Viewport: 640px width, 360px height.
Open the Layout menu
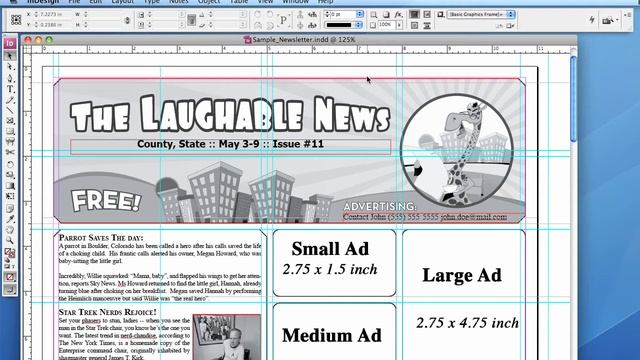[122, 2]
